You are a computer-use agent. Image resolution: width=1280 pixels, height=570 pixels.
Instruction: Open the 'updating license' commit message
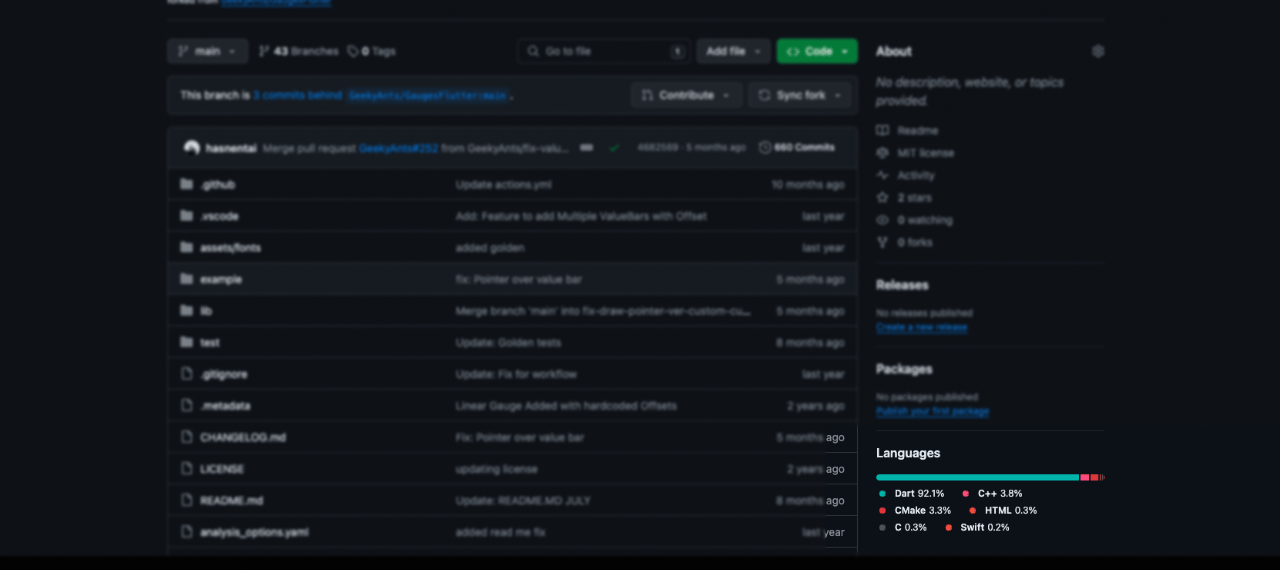pyautogui.click(x=497, y=469)
